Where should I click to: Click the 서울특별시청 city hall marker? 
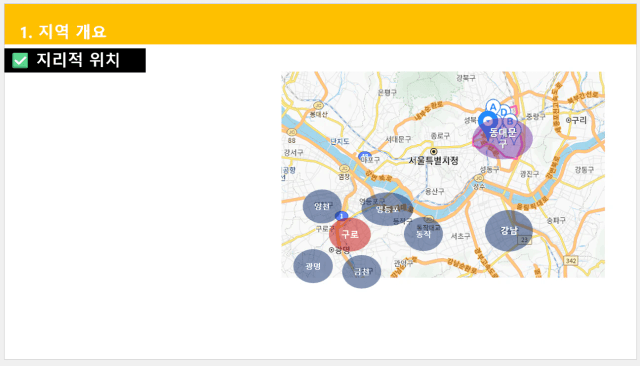click(x=433, y=151)
